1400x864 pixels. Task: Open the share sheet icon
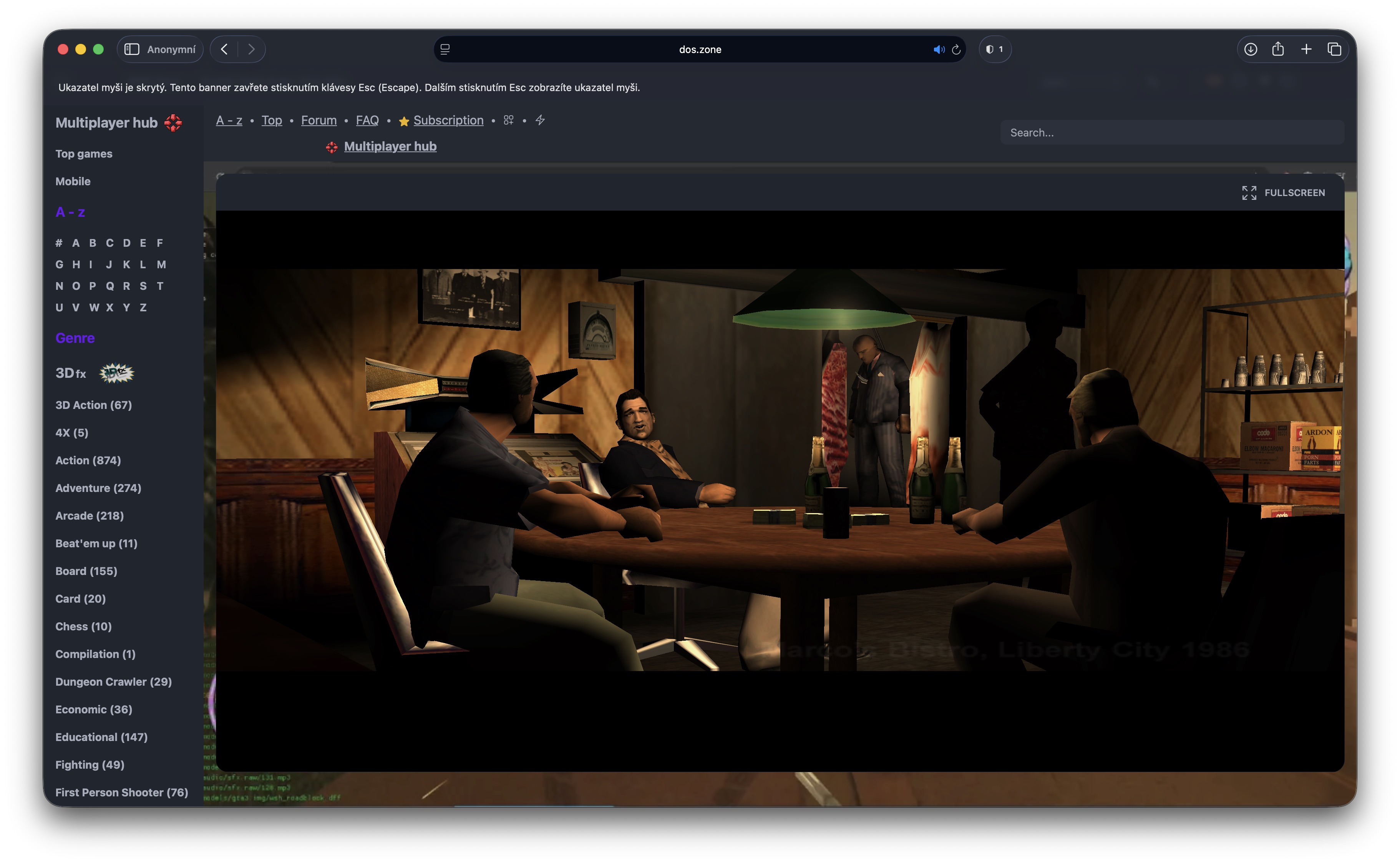tap(1278, 50)
